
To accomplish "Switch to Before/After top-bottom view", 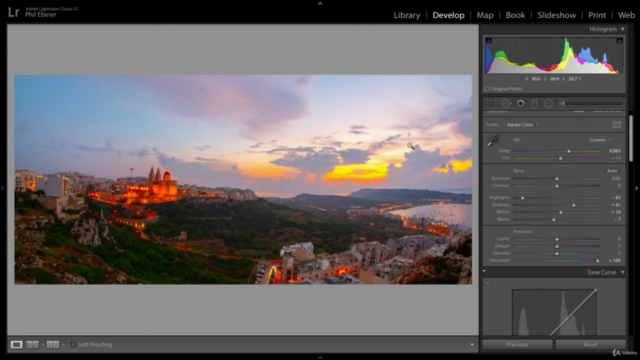I will click(x=53, y=345).
